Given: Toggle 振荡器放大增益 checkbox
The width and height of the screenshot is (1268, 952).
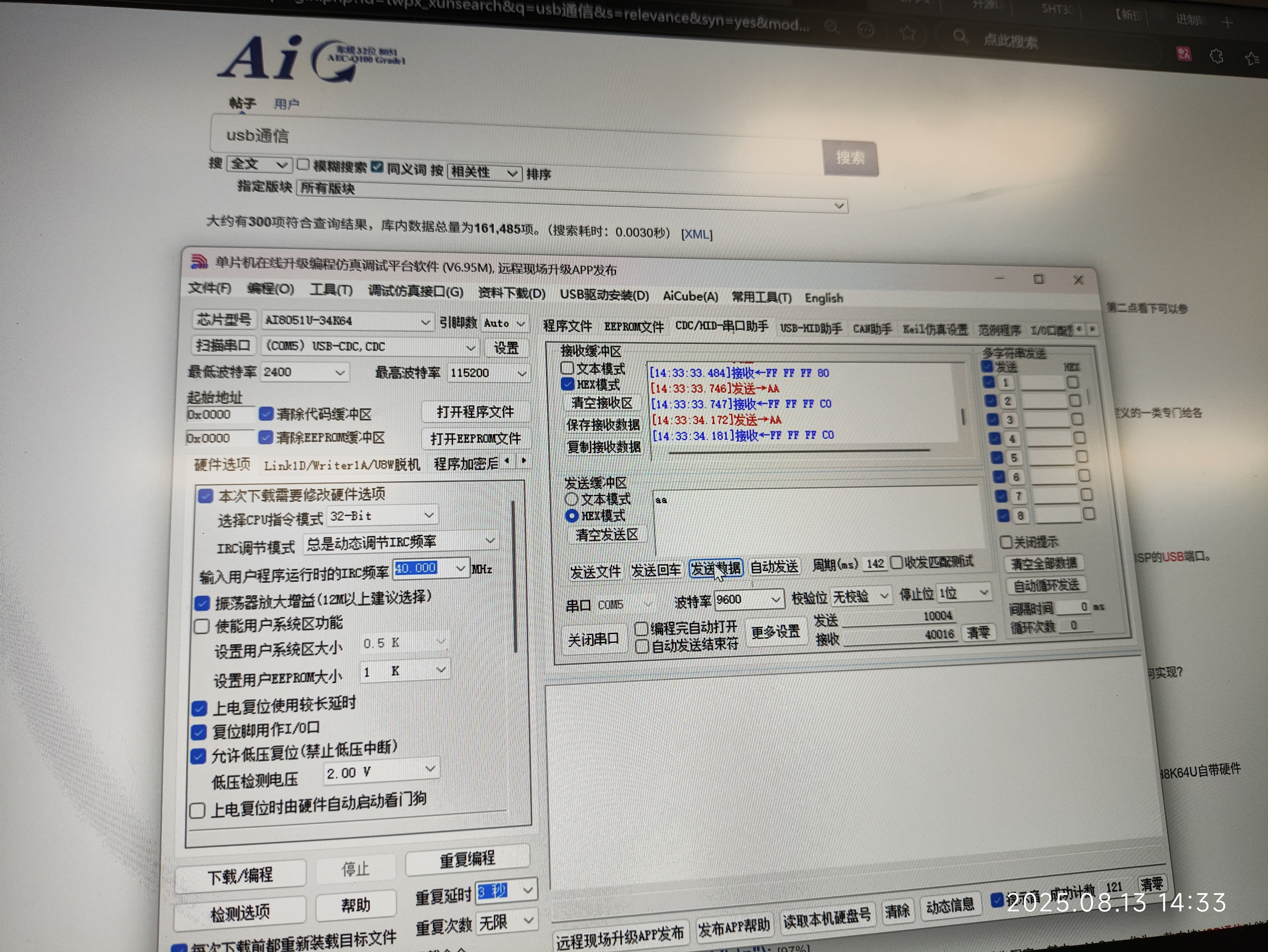Looking at the screenshot, I should click(202, 603).
